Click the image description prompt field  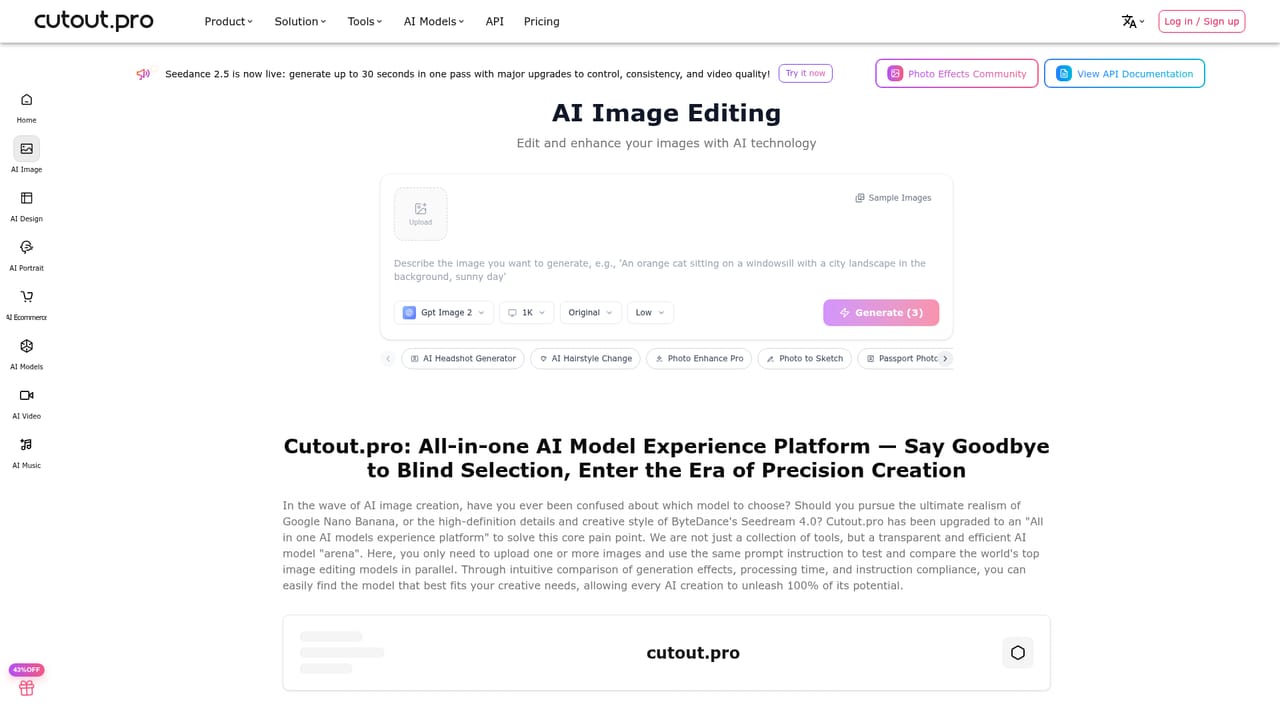pyautogui.click(x=666, y=270)
